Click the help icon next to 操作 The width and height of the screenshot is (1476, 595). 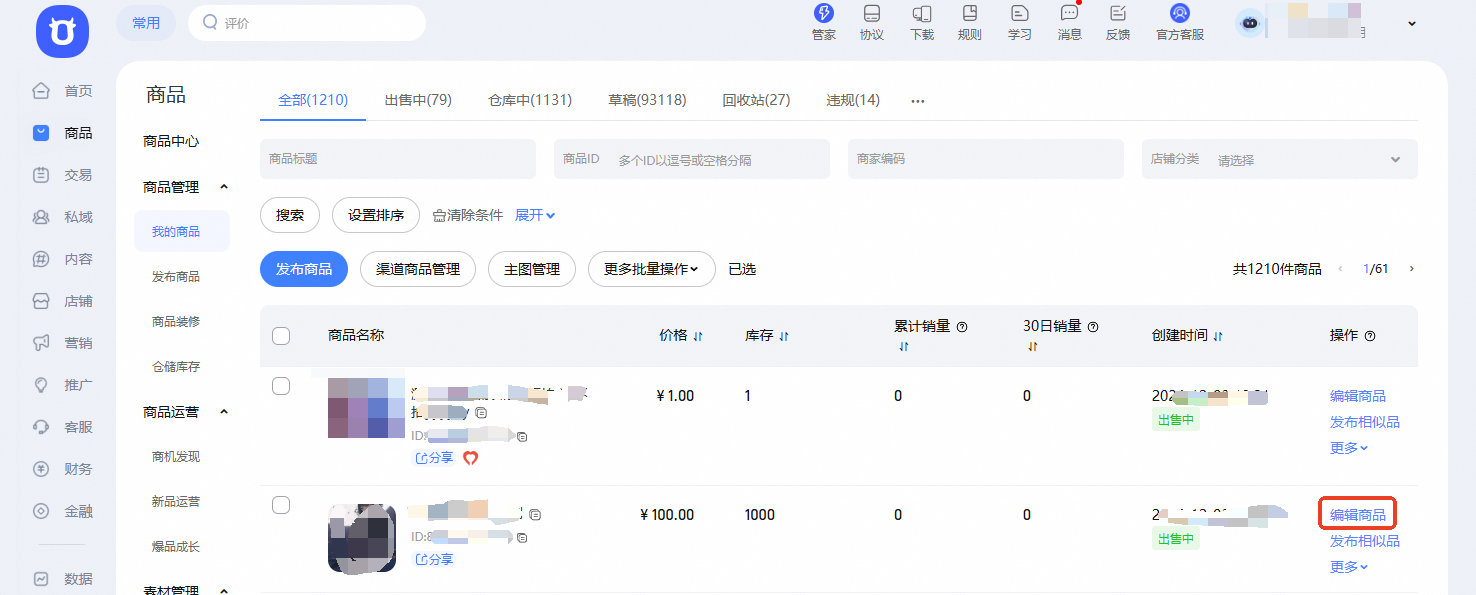tap(1370, 336)
